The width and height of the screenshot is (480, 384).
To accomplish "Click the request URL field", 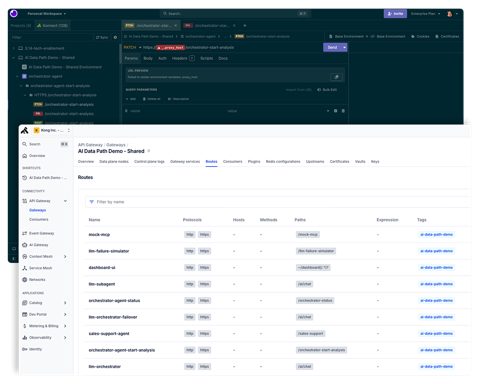I will (232, 47).
